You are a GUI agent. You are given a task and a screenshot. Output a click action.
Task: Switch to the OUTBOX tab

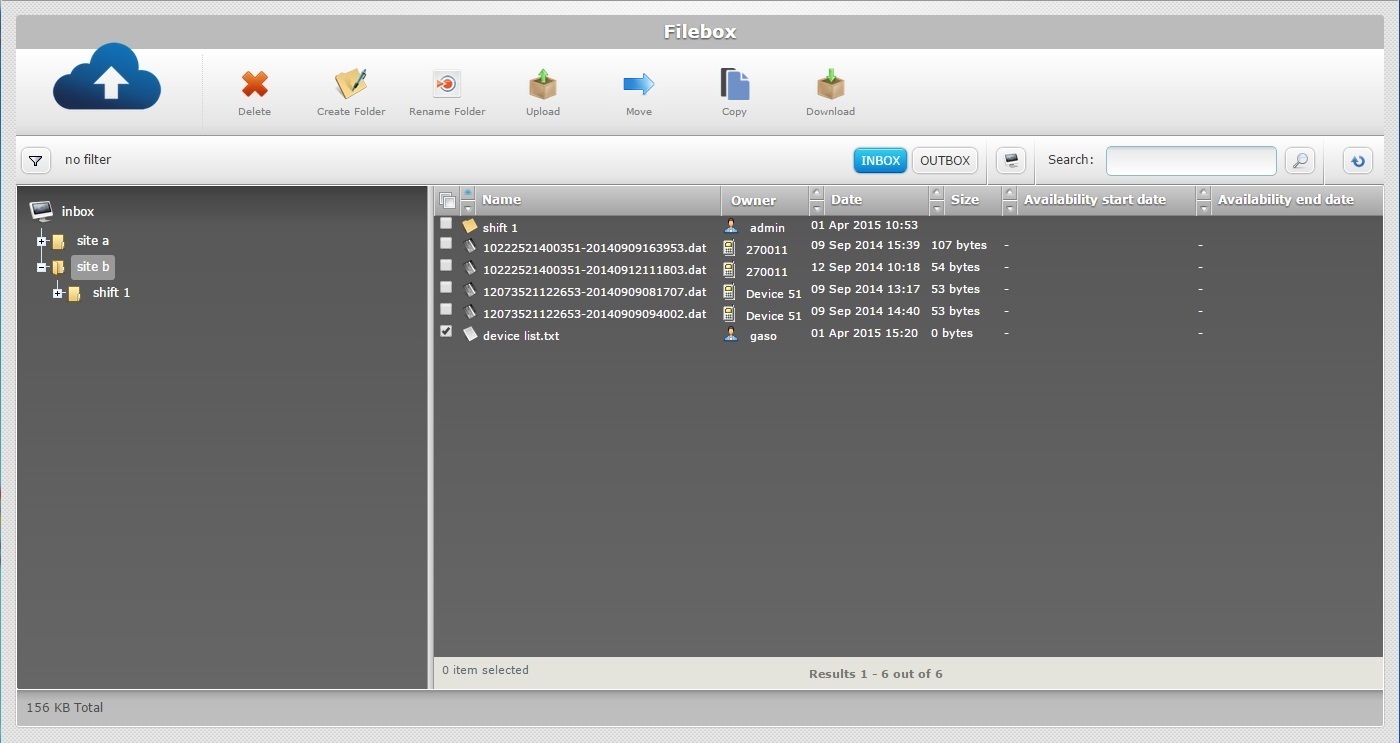[x=945, y=160]
